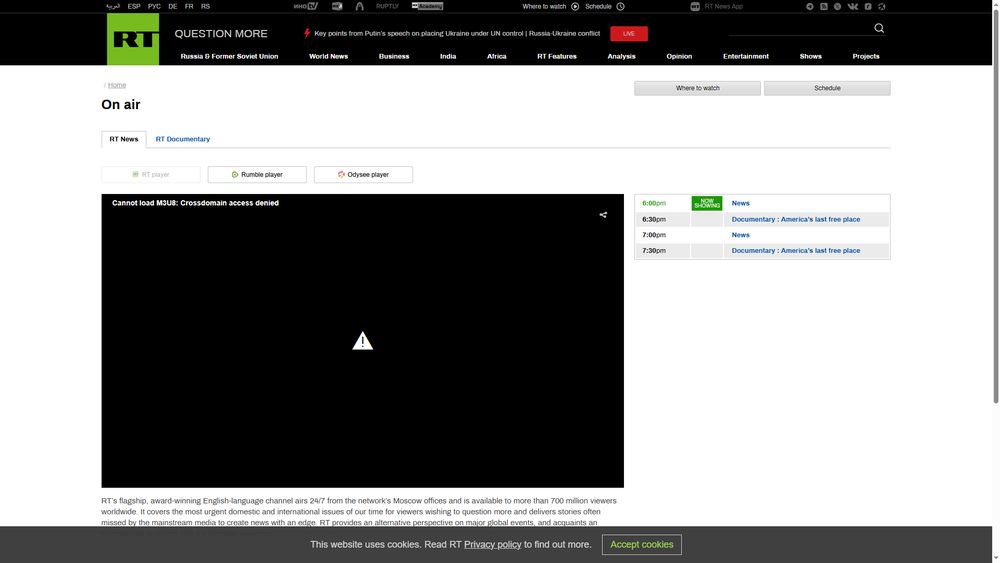Click the share icon on the player
This screenshot has width=1000, height=563.
pos(603,215)
